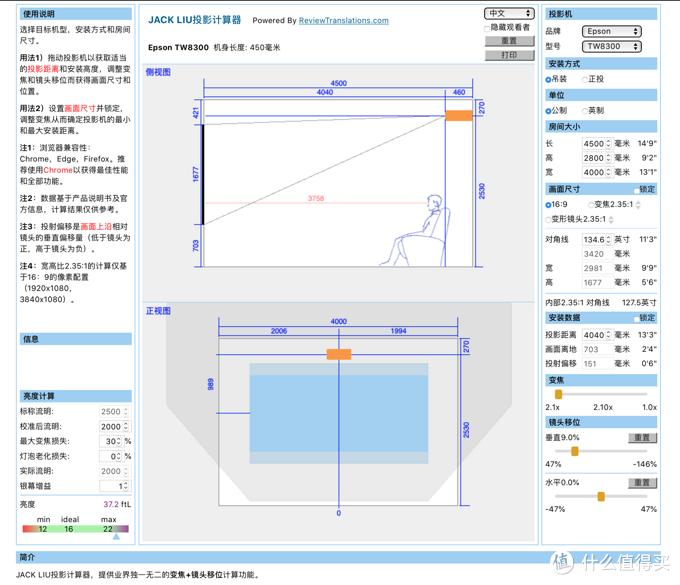Click the 127.5英寸 inner diagonal value

pos(639,302)
